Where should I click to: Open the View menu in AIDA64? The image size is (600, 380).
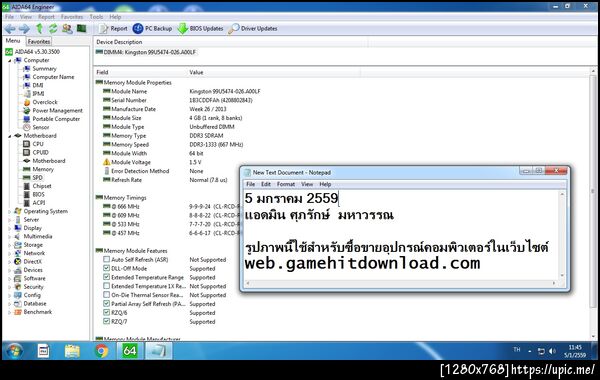26,17
